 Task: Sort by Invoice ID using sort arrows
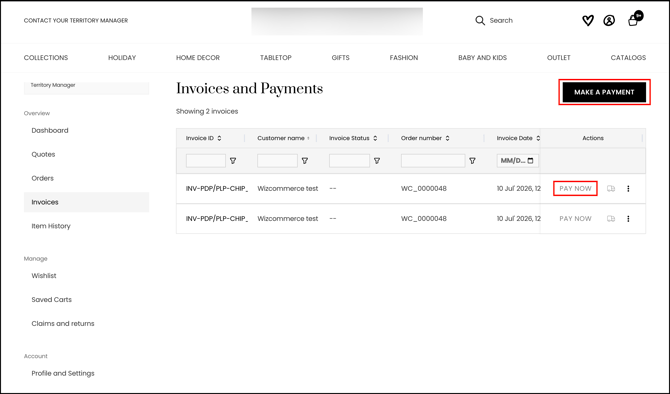[219, 138]
